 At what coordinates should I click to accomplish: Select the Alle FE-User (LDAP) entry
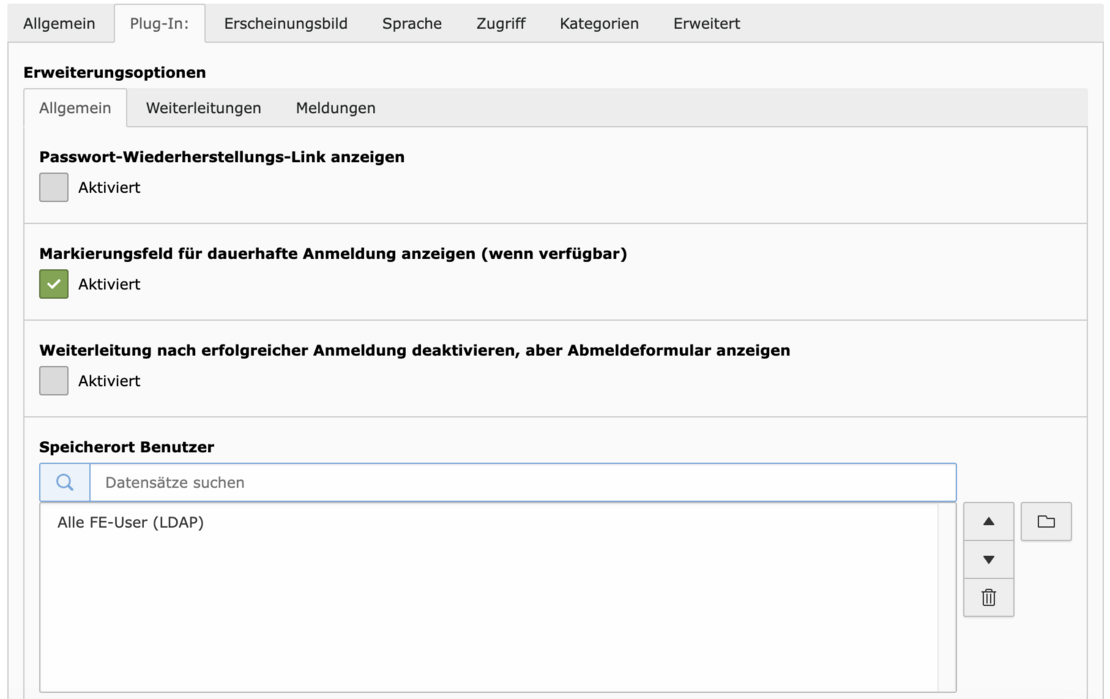(x=131, y=521)
